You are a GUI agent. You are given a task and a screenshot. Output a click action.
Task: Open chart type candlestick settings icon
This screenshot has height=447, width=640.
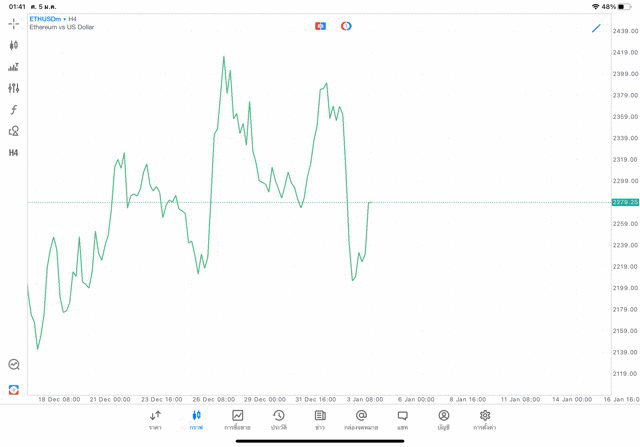click(14, 45)
